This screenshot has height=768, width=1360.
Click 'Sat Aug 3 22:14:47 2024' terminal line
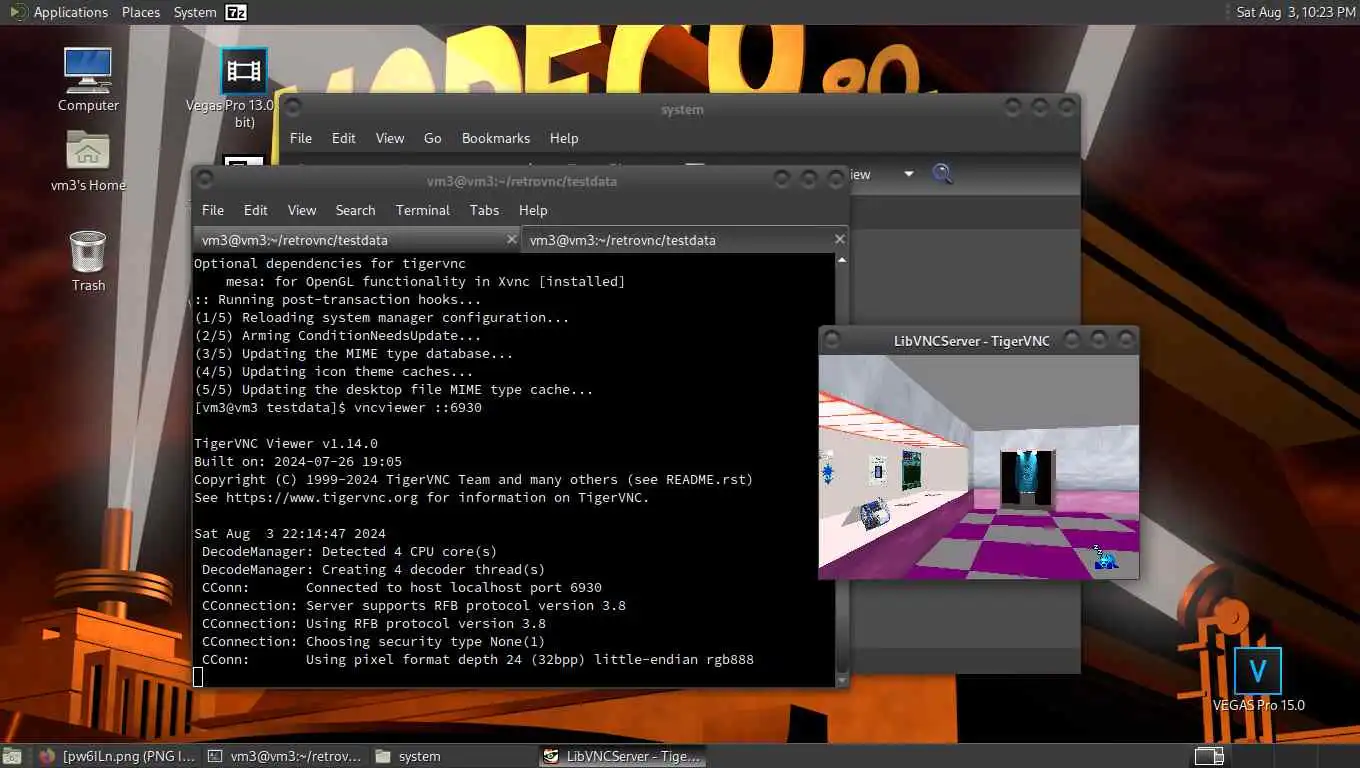click(290, 534)
